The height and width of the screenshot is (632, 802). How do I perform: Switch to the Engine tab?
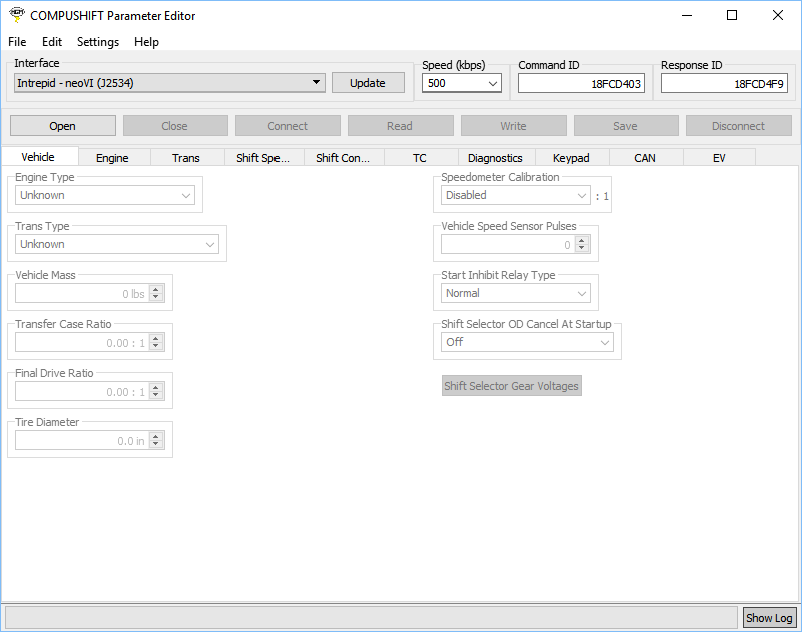[x=112, y=158]
